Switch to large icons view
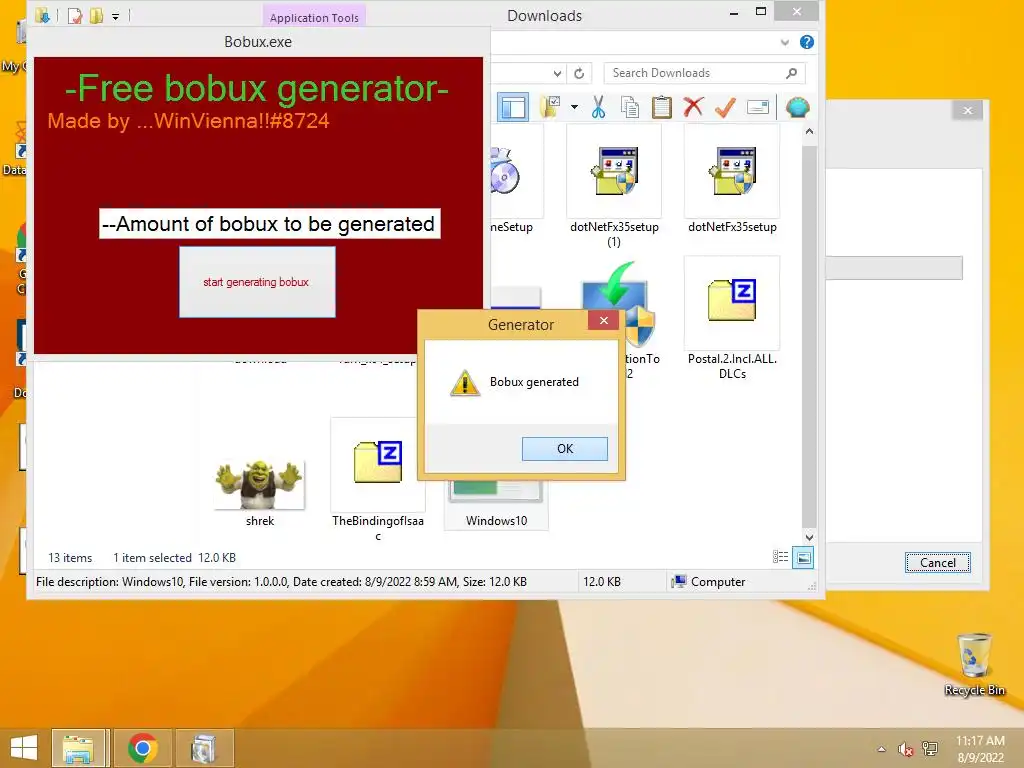The height and width of the screenshot is (768, 1024). (803, 558)
